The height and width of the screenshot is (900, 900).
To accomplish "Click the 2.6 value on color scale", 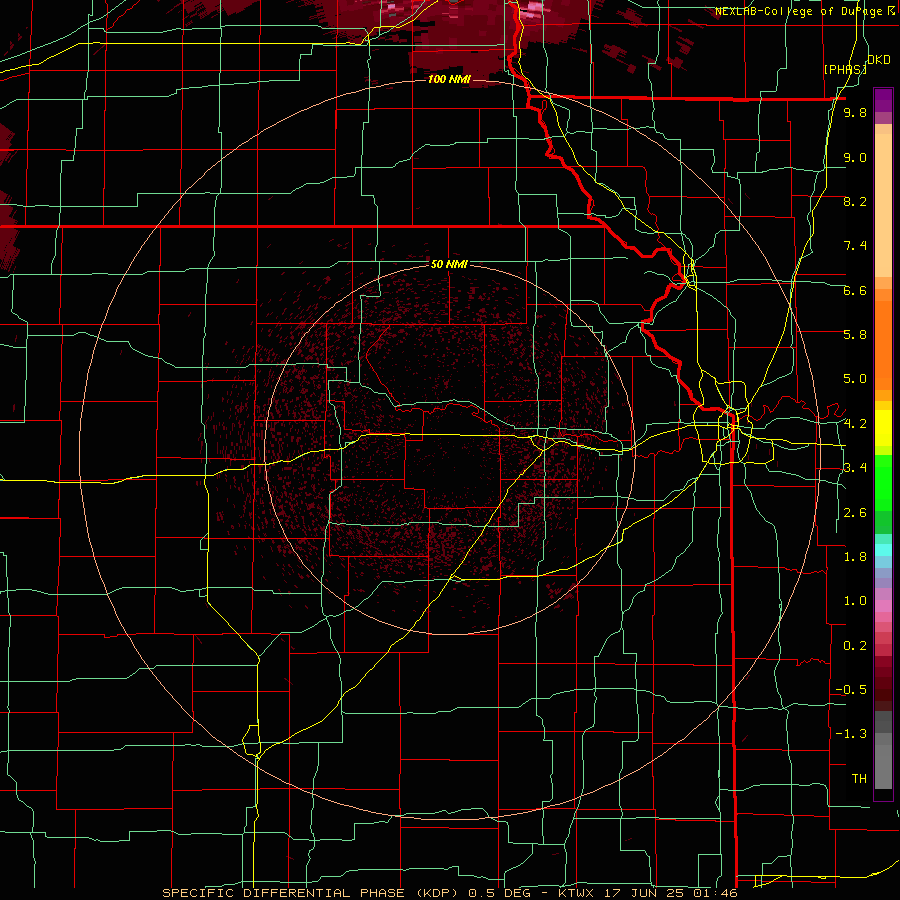I will [855, 513].
